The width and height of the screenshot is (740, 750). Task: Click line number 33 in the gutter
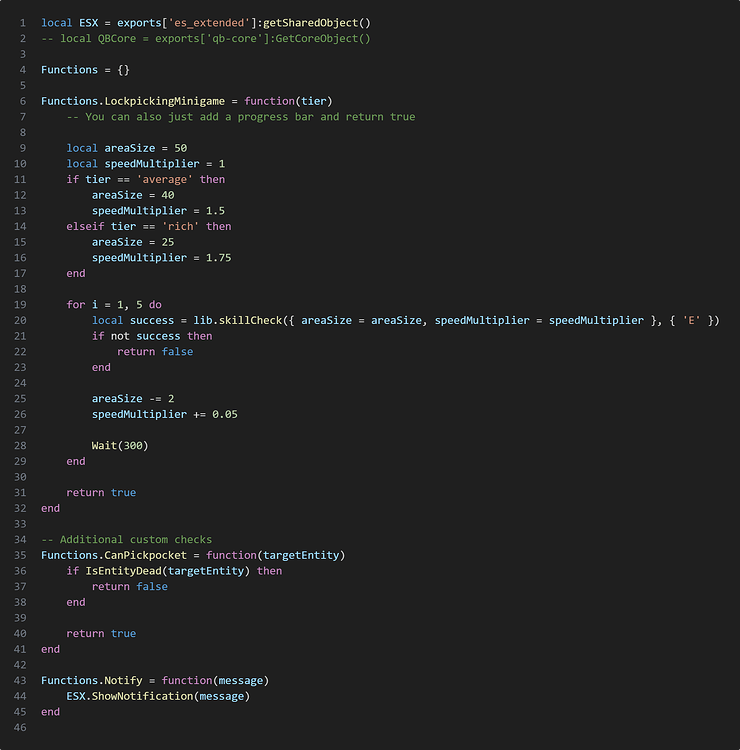click(x=20, y=524)
